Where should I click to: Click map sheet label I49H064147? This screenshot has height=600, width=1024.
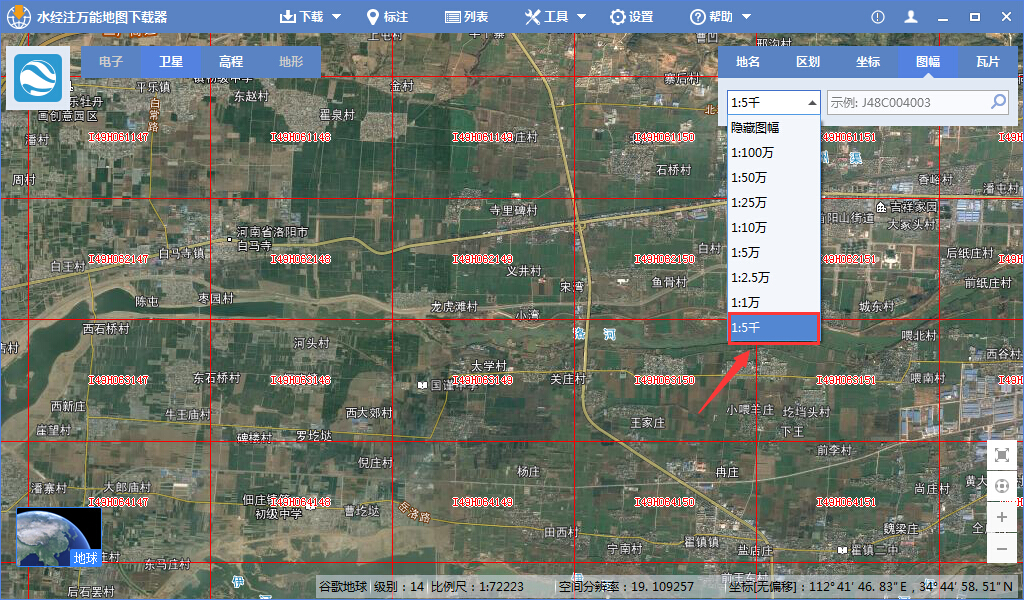point(118,502)
